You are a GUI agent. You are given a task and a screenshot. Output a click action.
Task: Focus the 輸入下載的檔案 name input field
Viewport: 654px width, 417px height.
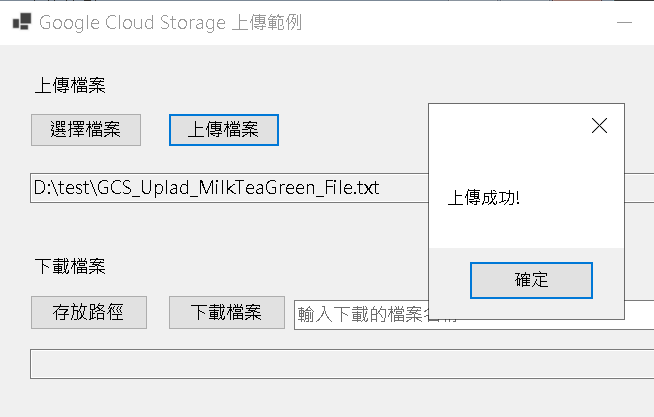pos(361,315)
